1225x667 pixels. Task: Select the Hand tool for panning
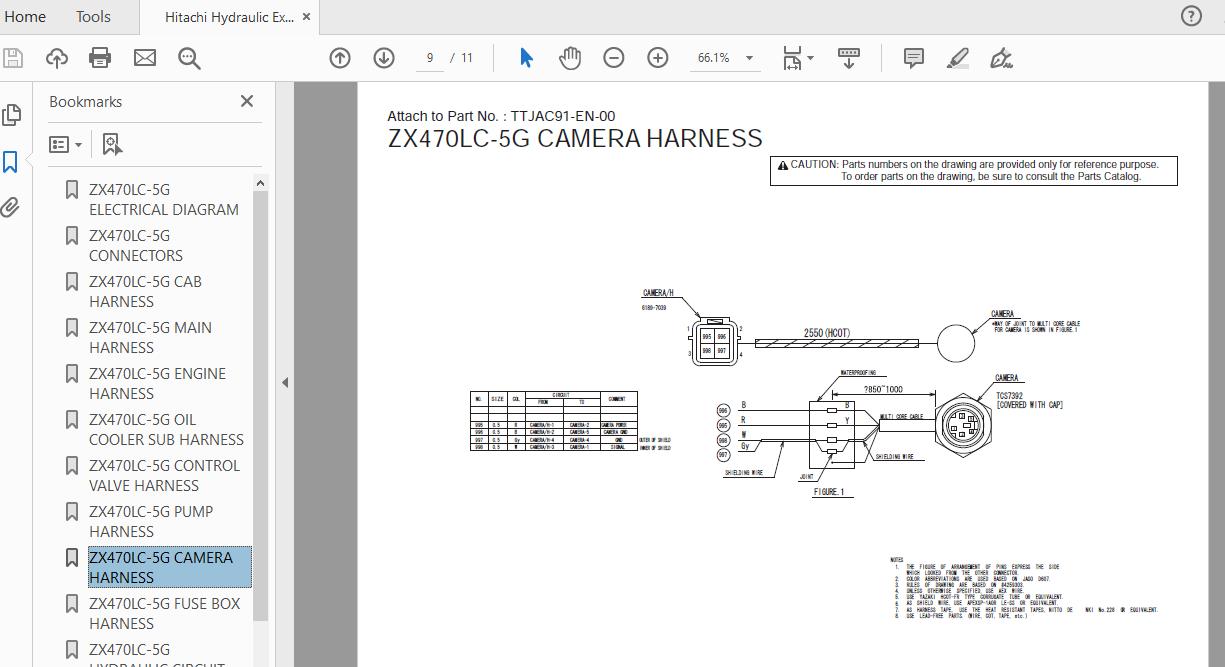(570, 57)
